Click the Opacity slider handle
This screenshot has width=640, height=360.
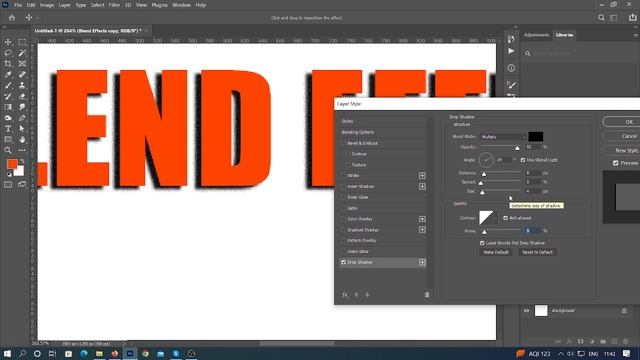coord(517,148)
